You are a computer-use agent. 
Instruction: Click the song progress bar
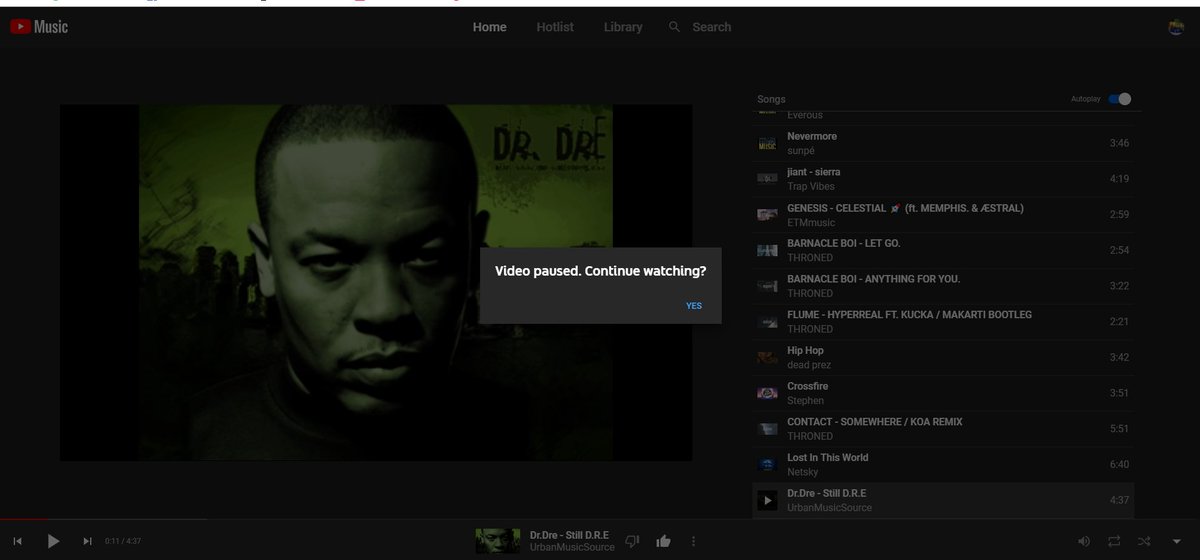coord(600,519)
